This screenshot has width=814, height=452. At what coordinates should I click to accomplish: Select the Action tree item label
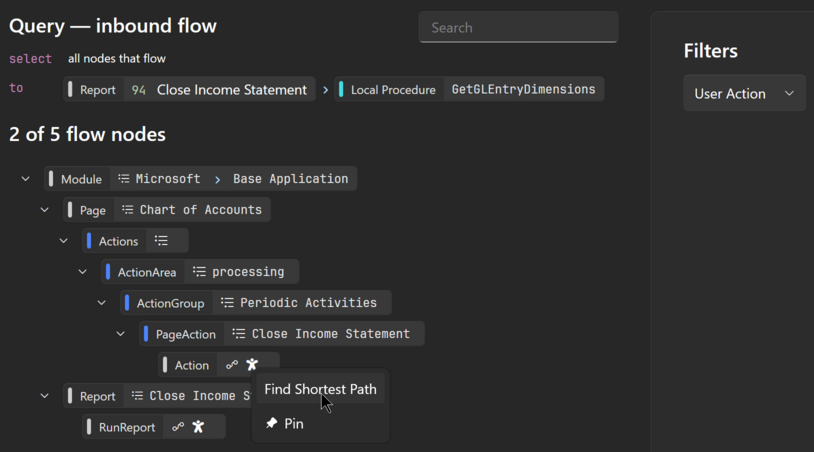192,365
